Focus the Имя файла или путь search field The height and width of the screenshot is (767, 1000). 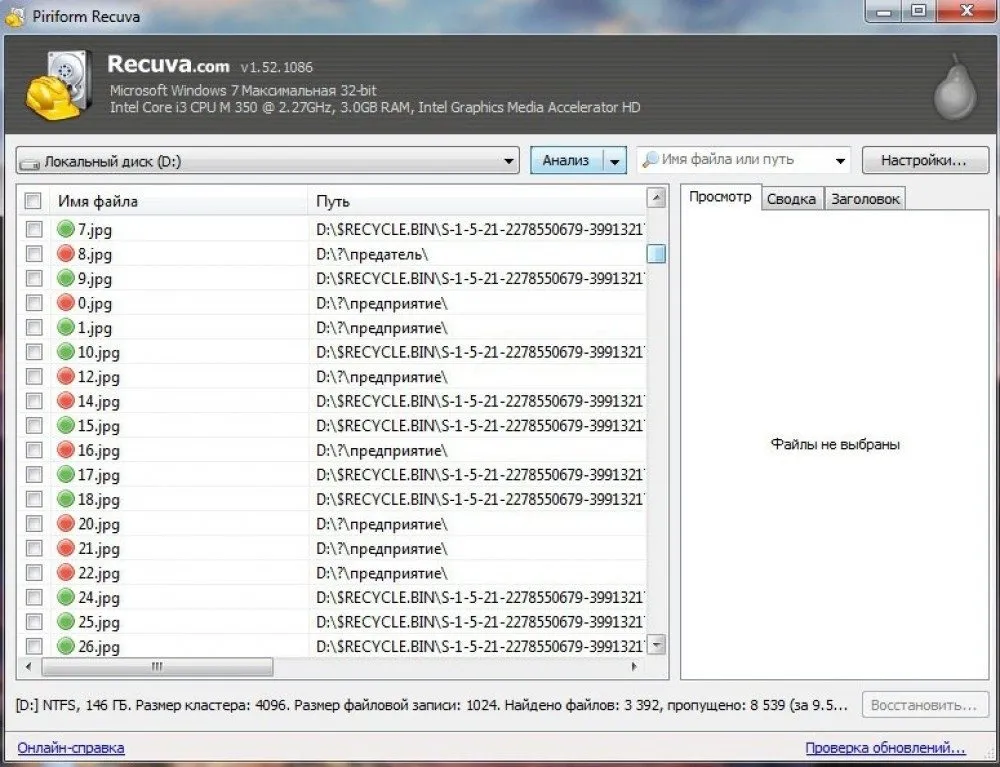coord(745,159)
